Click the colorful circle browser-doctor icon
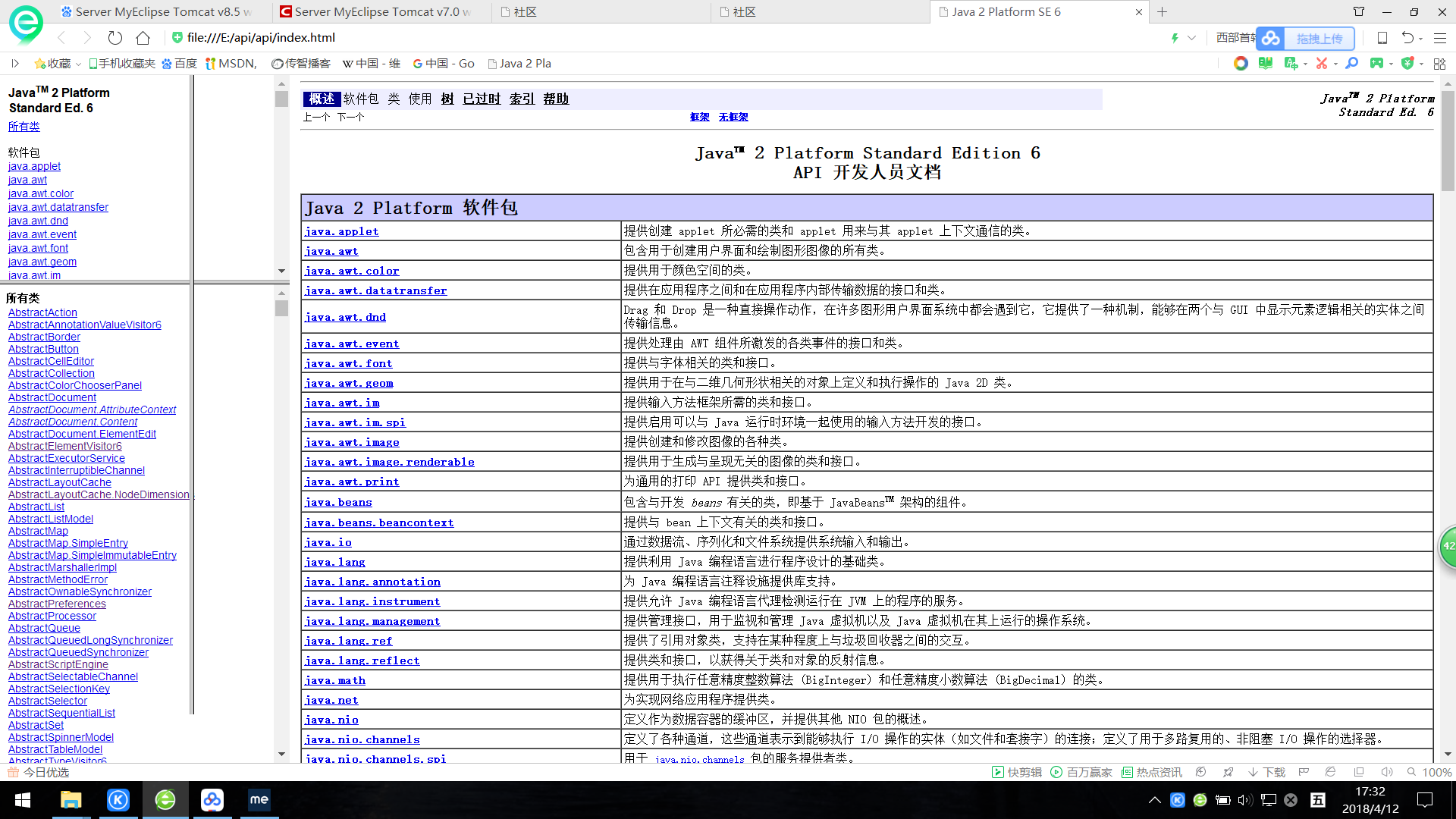1456x819 pixels. (x=1241, y=64)
